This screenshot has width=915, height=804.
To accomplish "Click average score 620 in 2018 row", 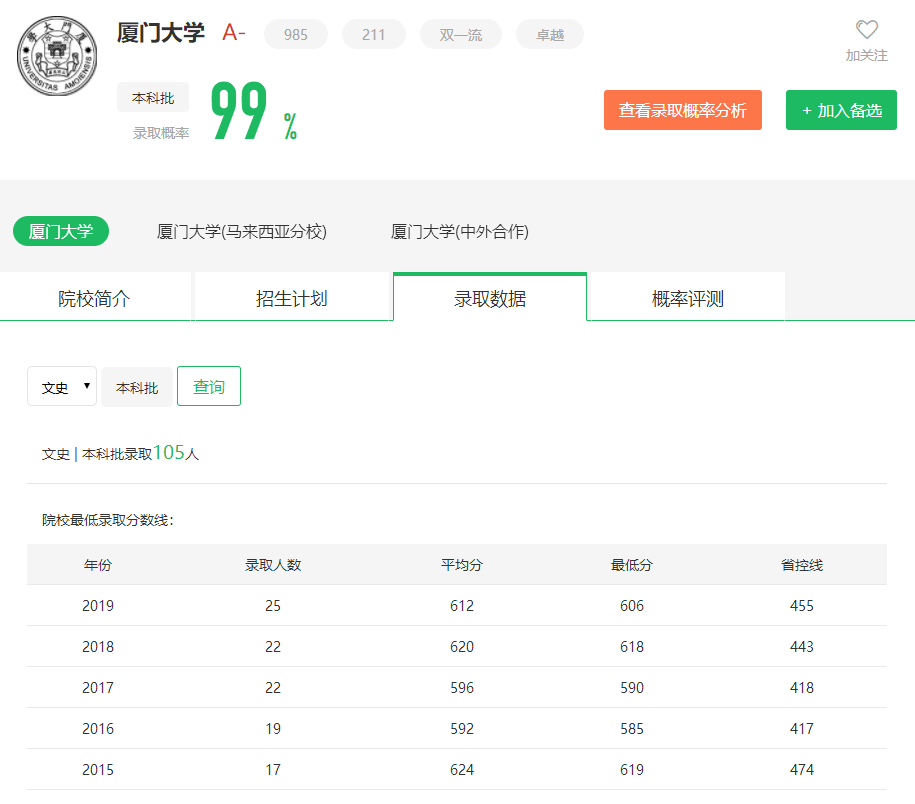I will pyautogui.click(x=462, y=646).
